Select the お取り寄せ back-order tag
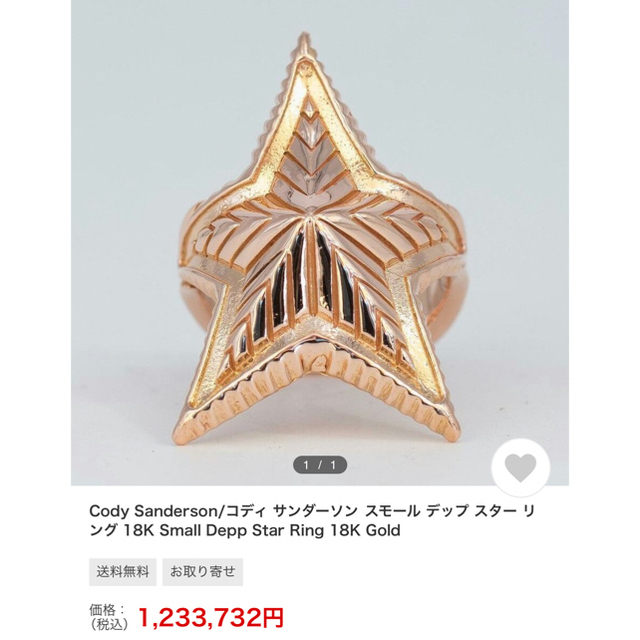Viewport: 640px width, 640px height. click(202, 571)
